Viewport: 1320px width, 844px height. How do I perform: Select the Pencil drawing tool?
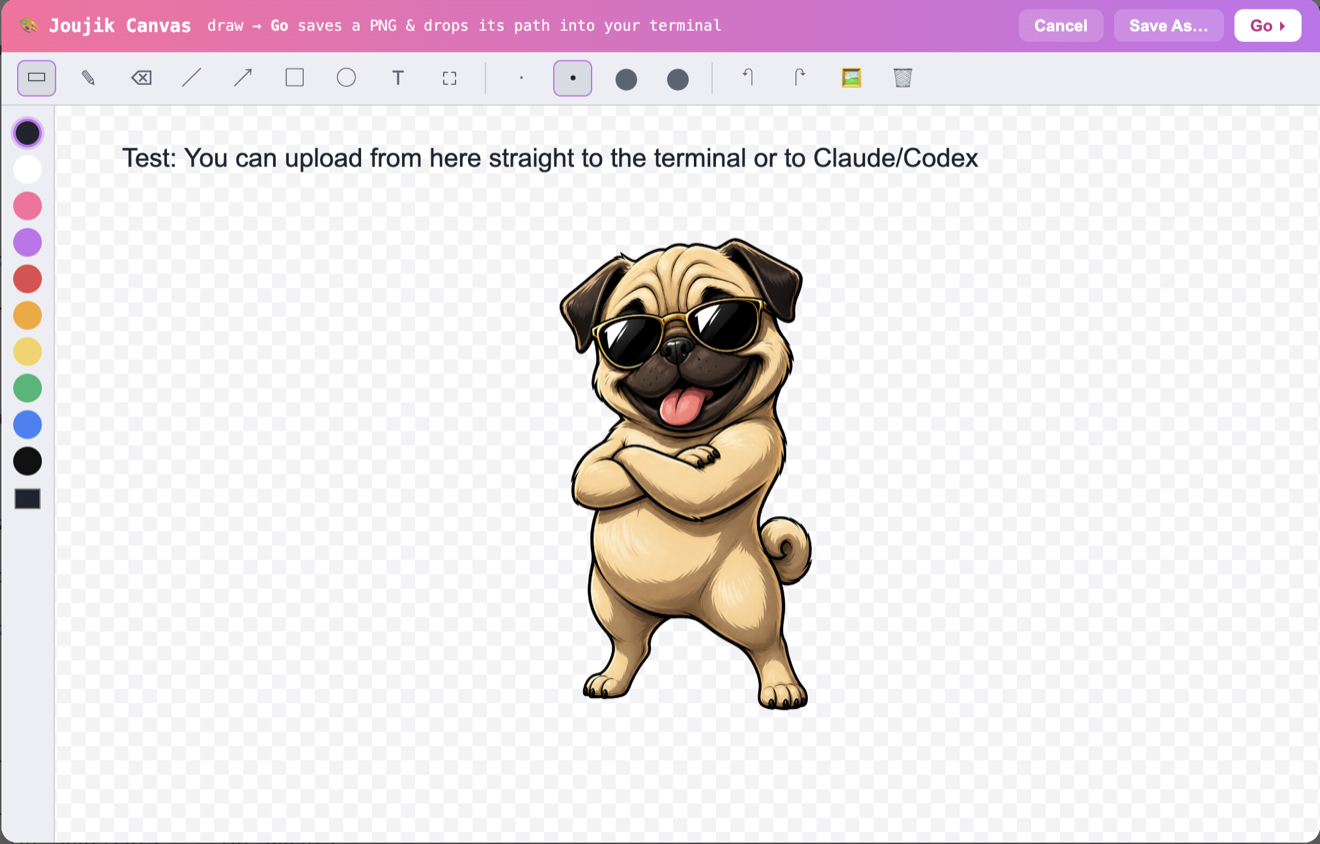tap(88, 78)
